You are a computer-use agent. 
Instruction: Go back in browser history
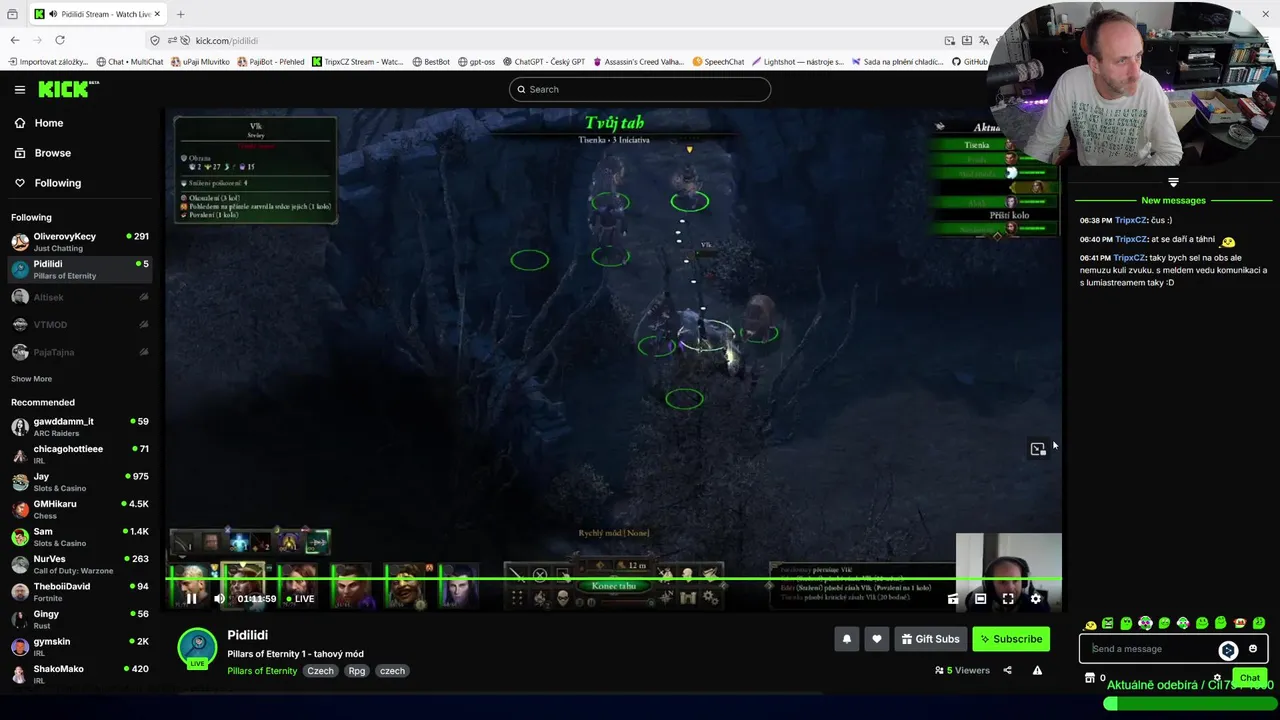[x=14, y=40]
